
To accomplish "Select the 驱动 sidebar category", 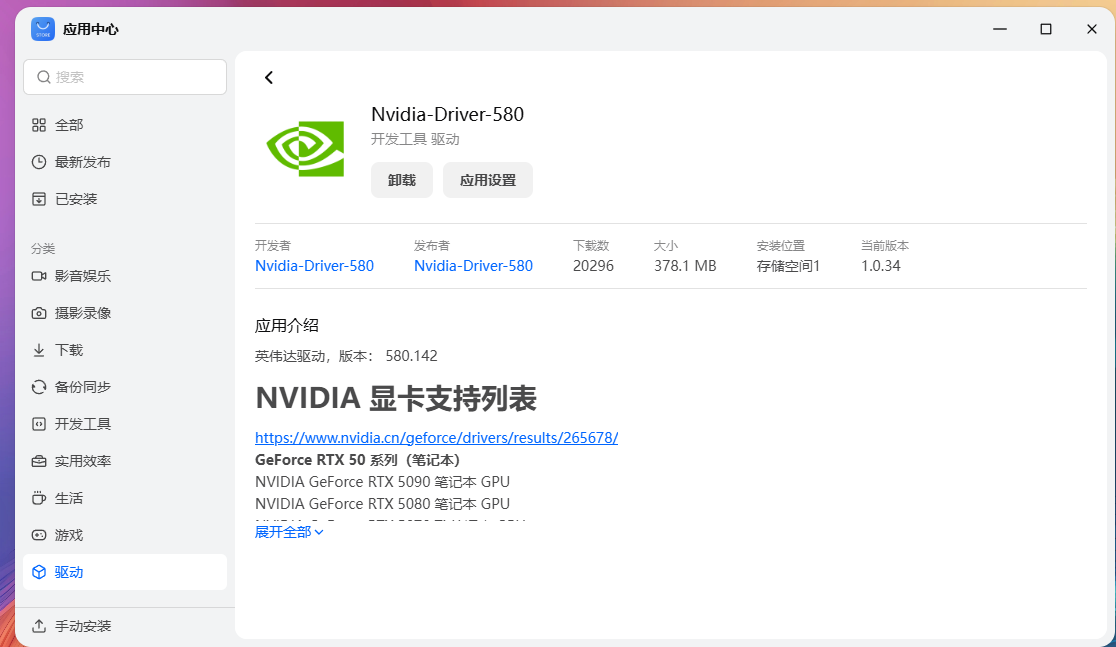I will click(125, 572).
